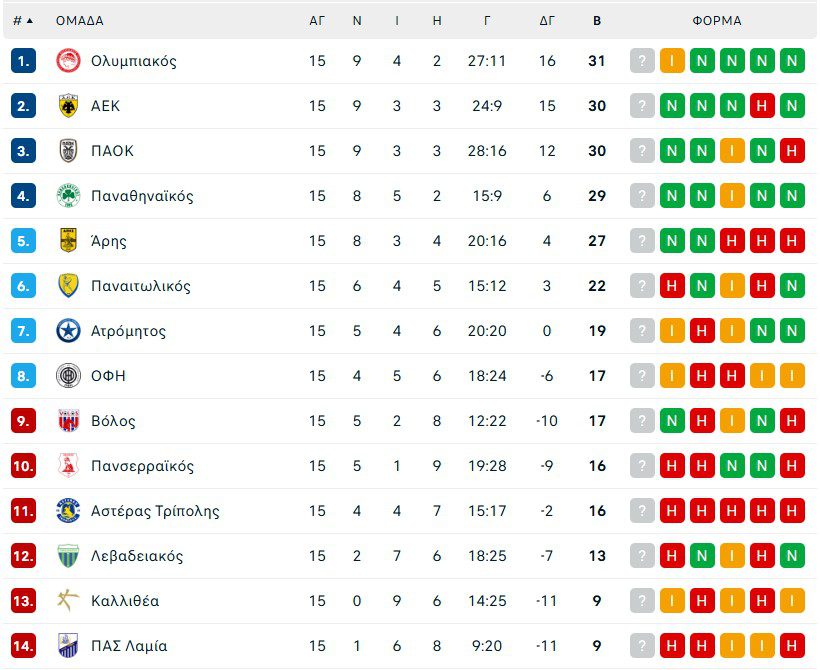Click the rank 1 position badge
Screen dimensions: 820x670
tap(23, 61)
